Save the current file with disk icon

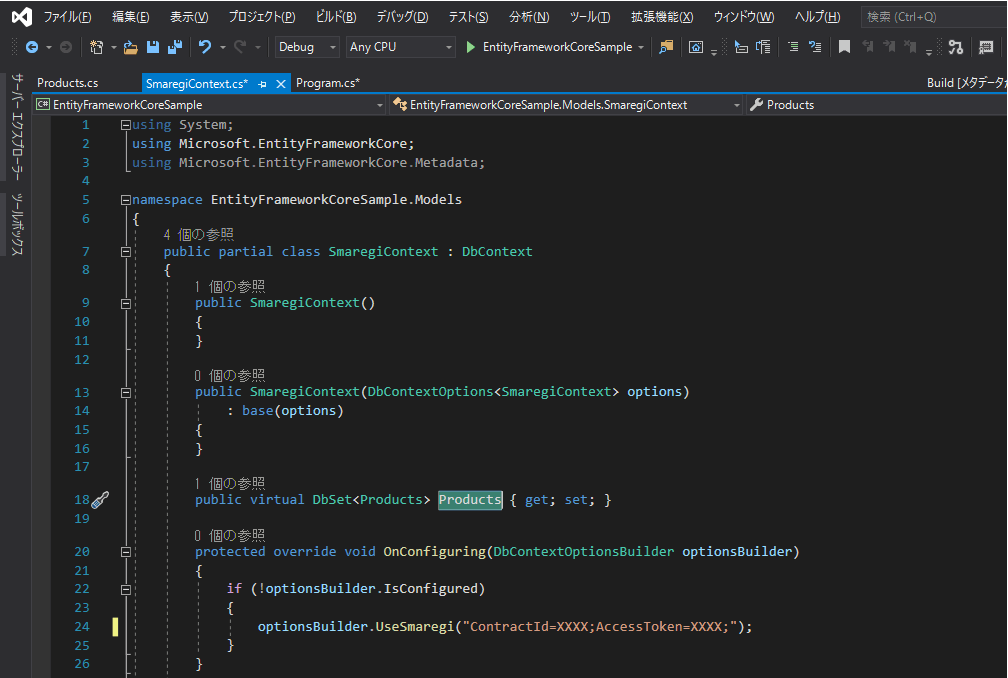tap(153, 47)
